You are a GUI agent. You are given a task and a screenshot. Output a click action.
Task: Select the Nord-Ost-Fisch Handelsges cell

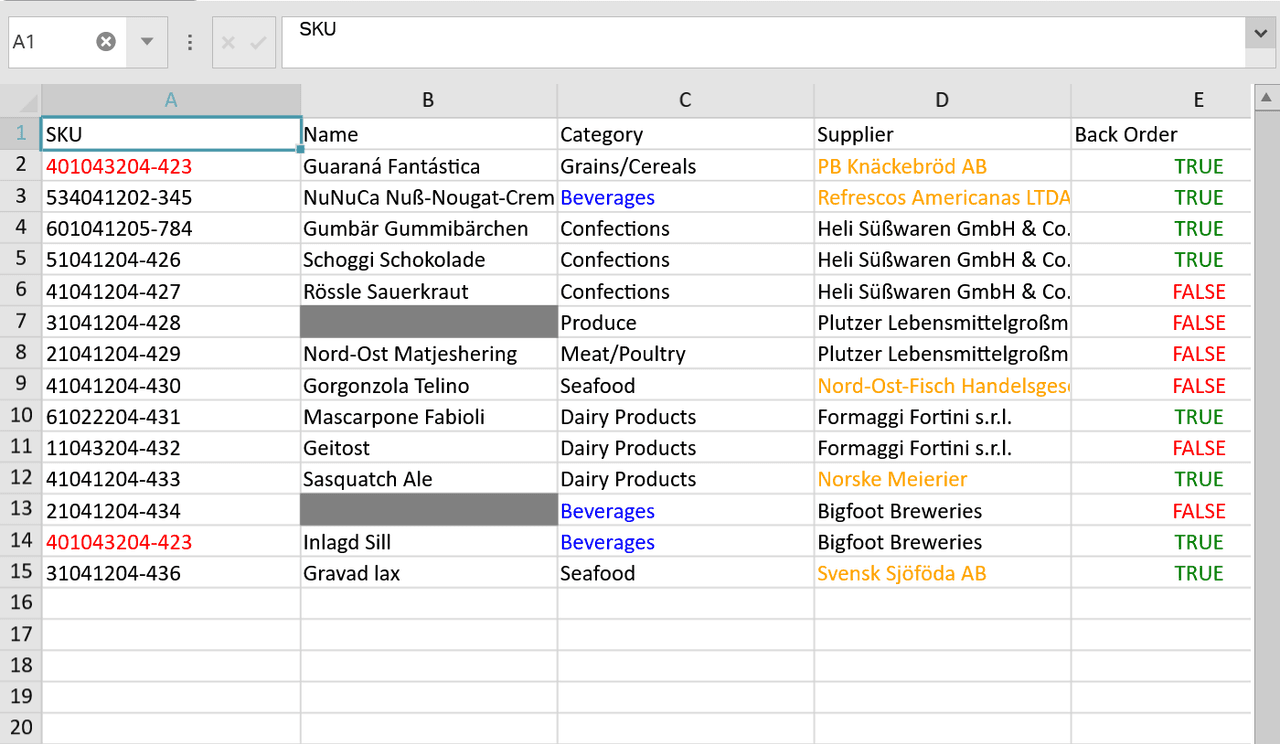coord(942,385)
